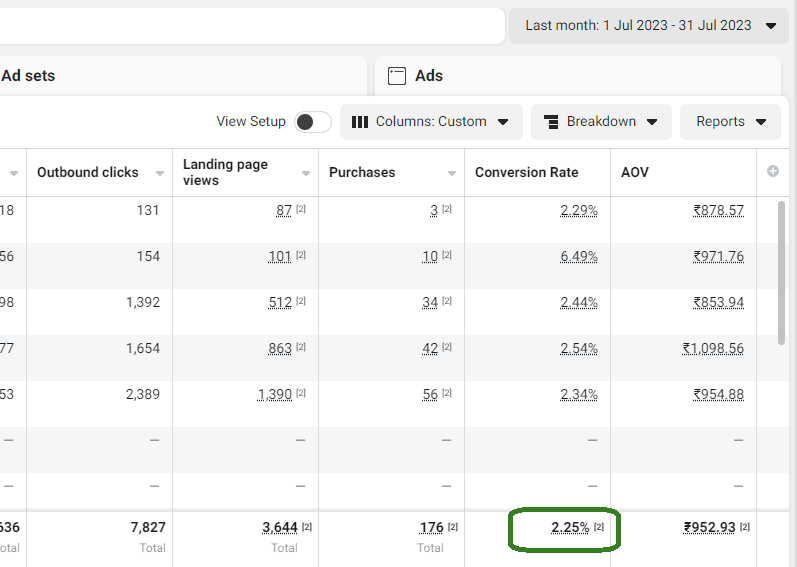Open Landing page views column menu arrow

pyautogui.click(x=306, y=173)
